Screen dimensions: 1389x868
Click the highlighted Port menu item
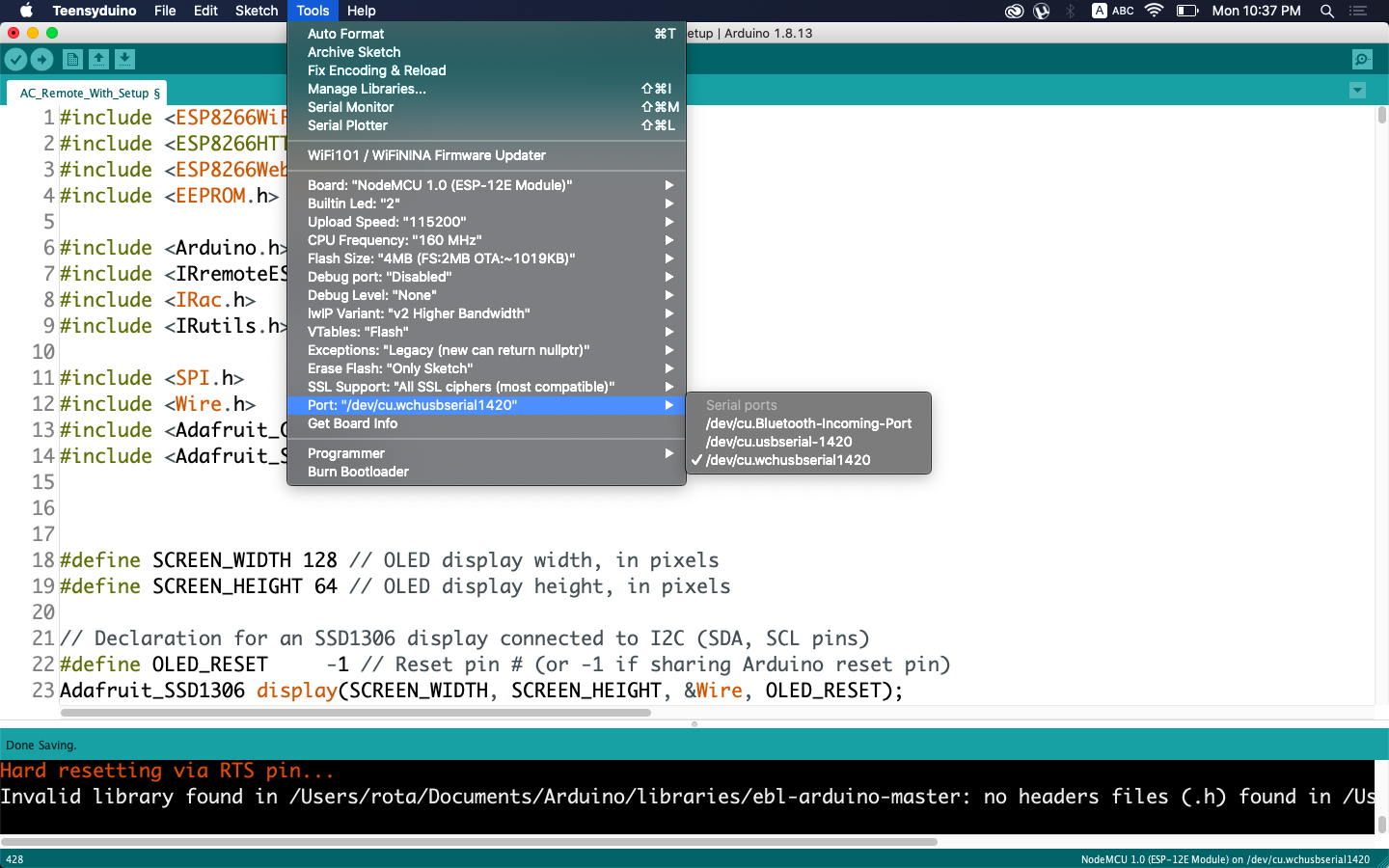[486, 405]
